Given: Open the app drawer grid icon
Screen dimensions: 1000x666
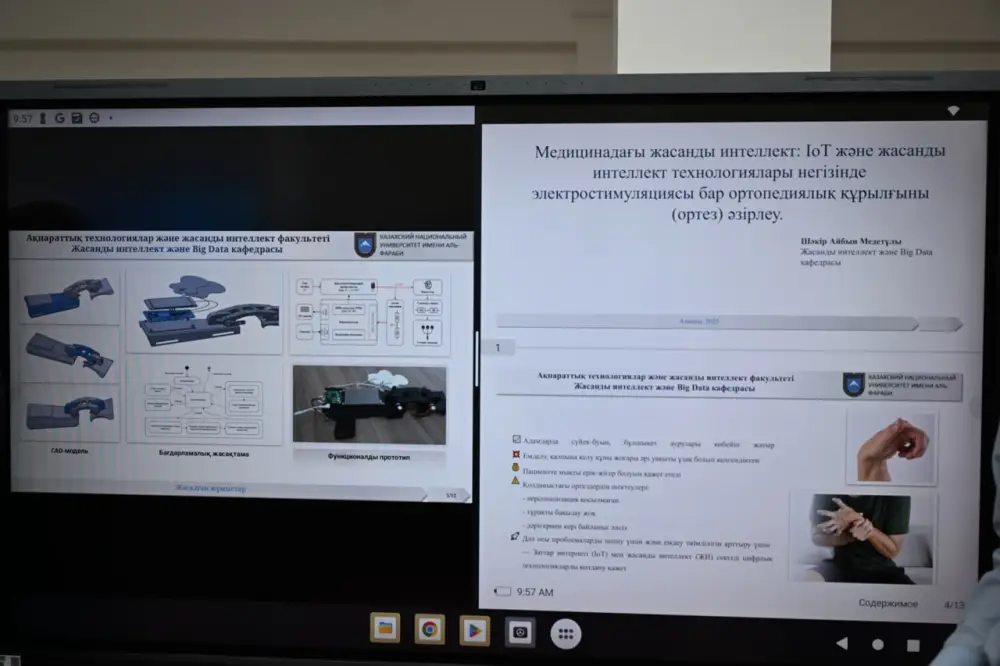Looking at the screenshot, I should pyautogui.click(x=565, y=632).
